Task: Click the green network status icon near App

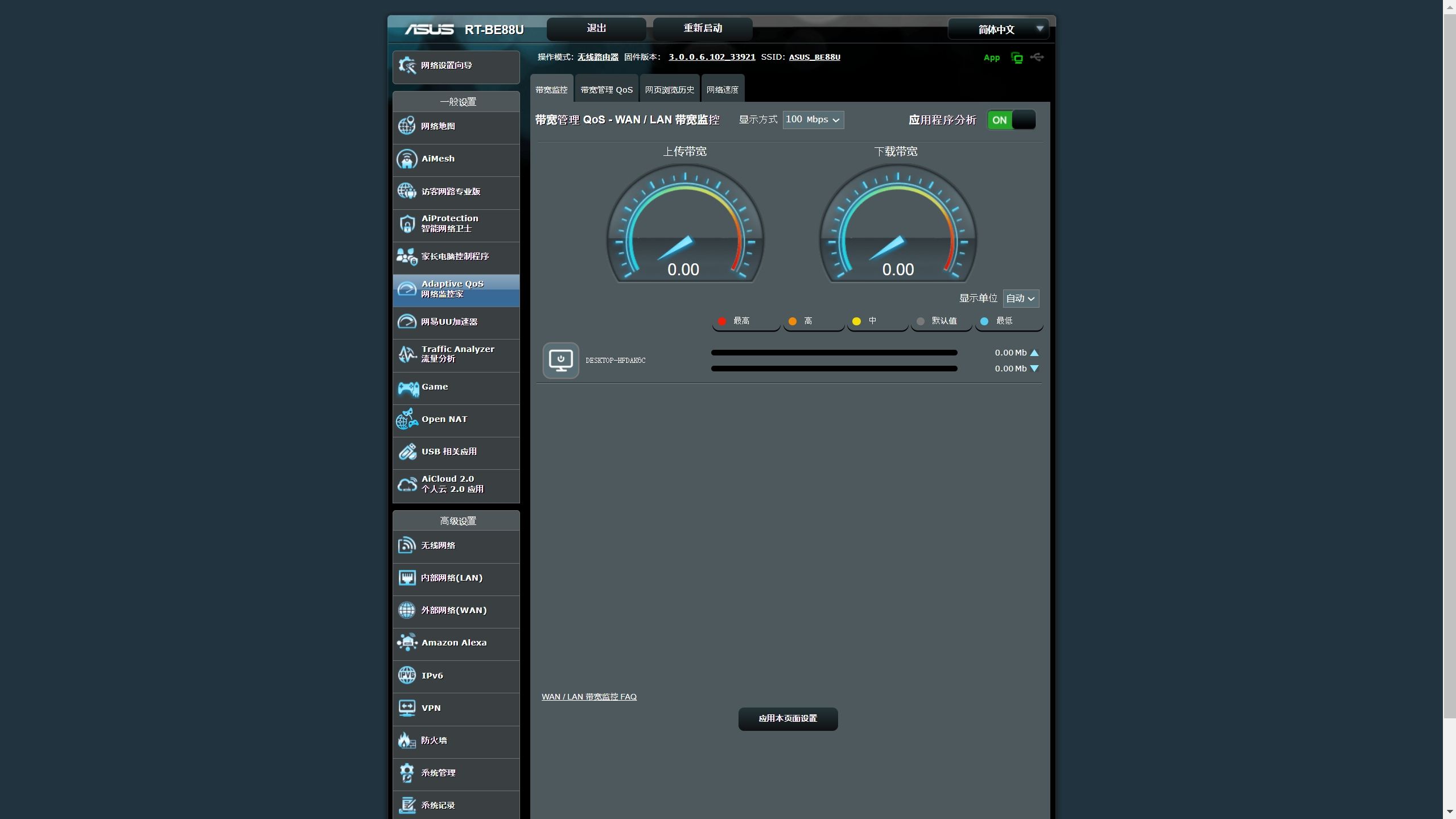Action: (x=1017, y=58)
